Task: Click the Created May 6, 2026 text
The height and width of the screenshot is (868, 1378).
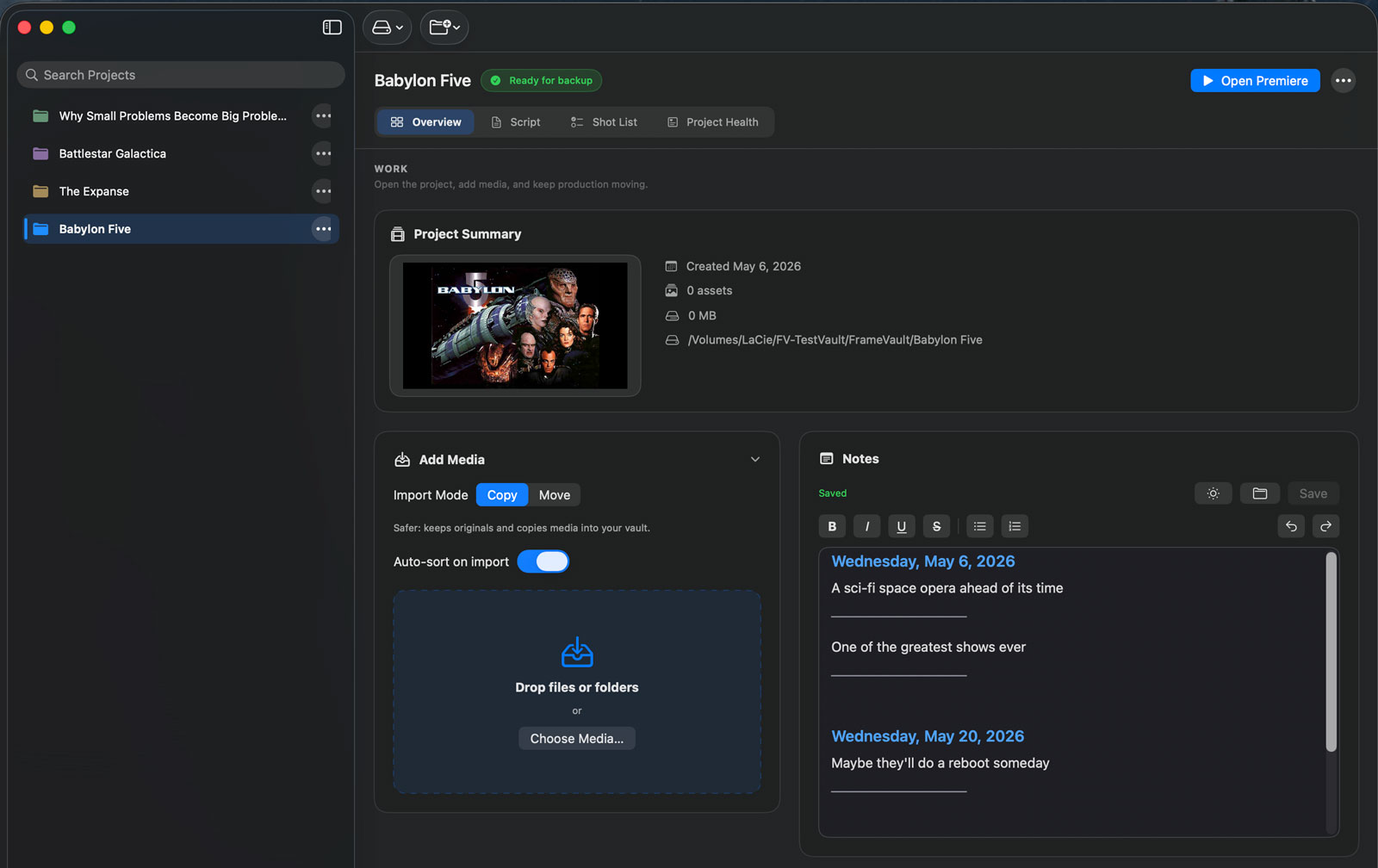Action: pyautogui.click(x=743, y=266)
